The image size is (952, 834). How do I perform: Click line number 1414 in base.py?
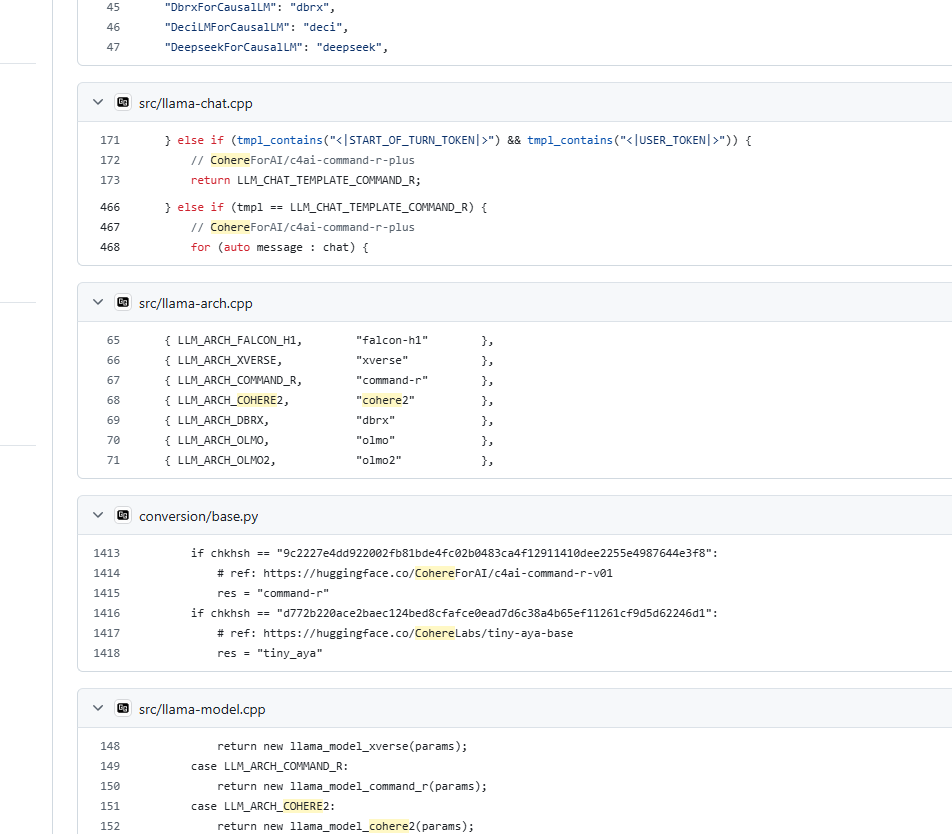coord(107,573)
